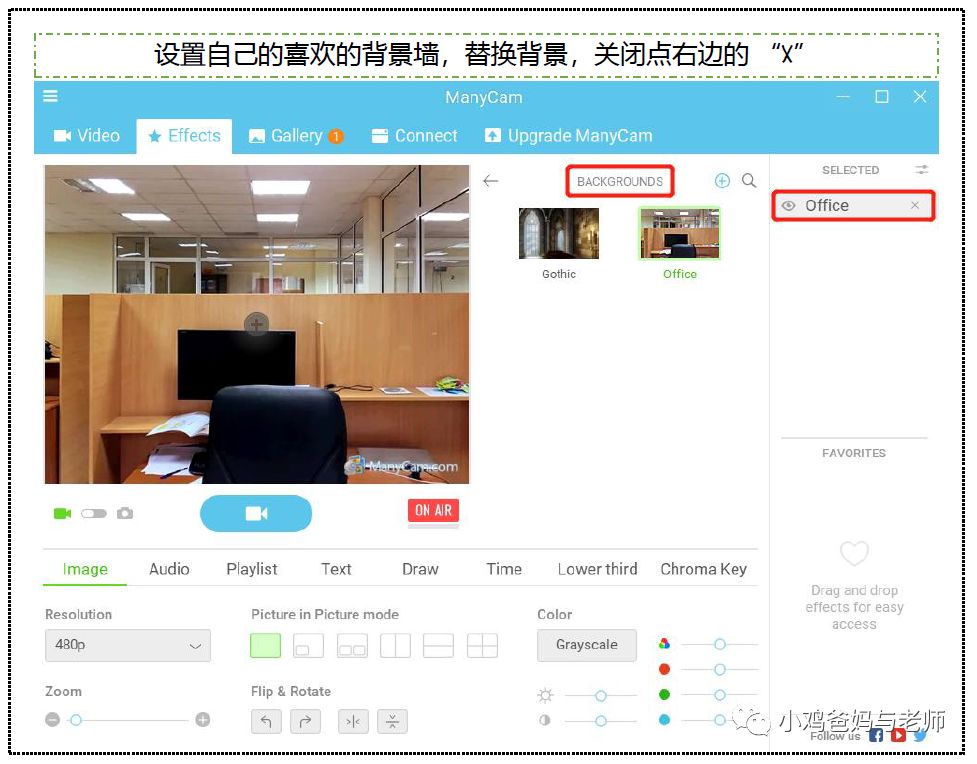Screen dimensions: 977x764
Task: Zoom in with the plus icon
Action: pos(203,720)
